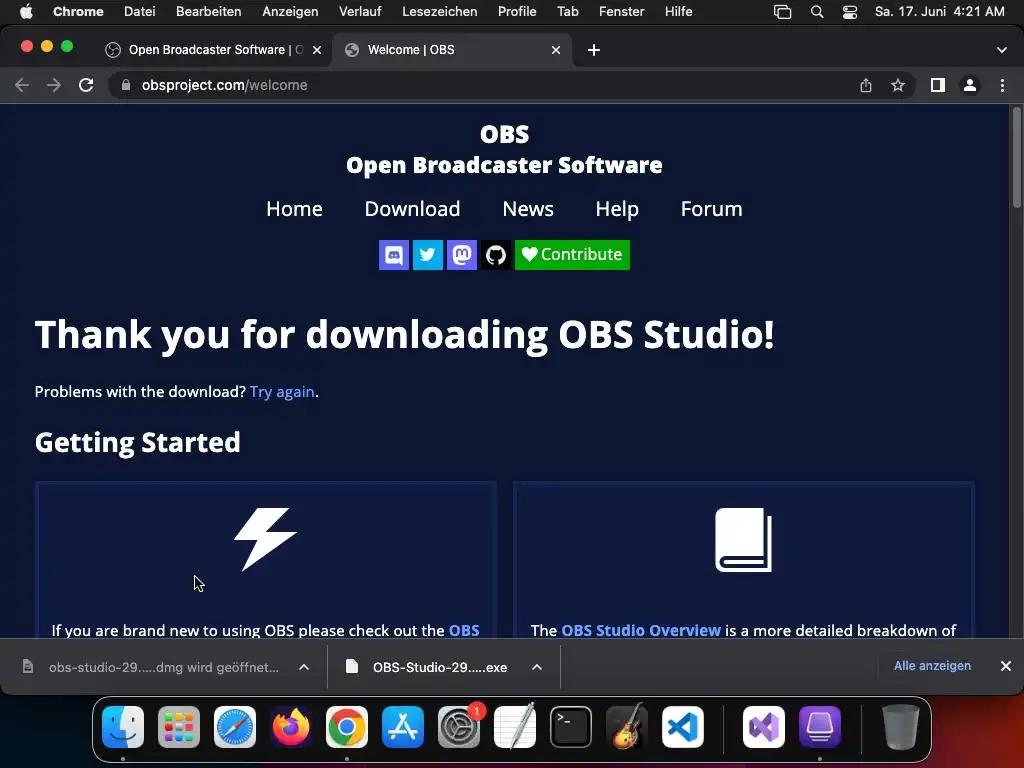This screenshot has height=768, width=1024.
Task: Click the share page icon in address bar
Action: click(866, 85)
